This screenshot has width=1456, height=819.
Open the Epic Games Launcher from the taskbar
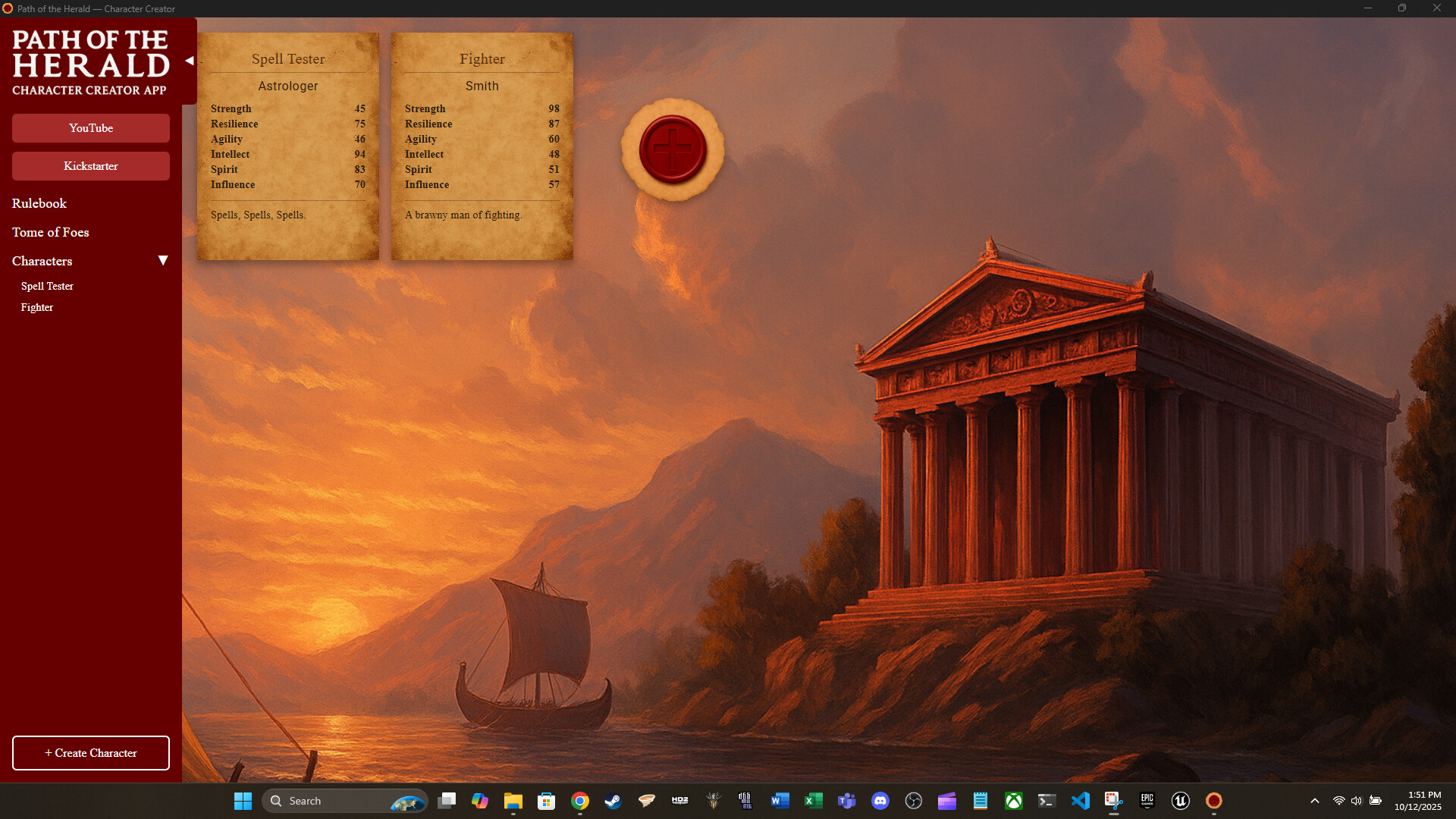point(1147,800)
